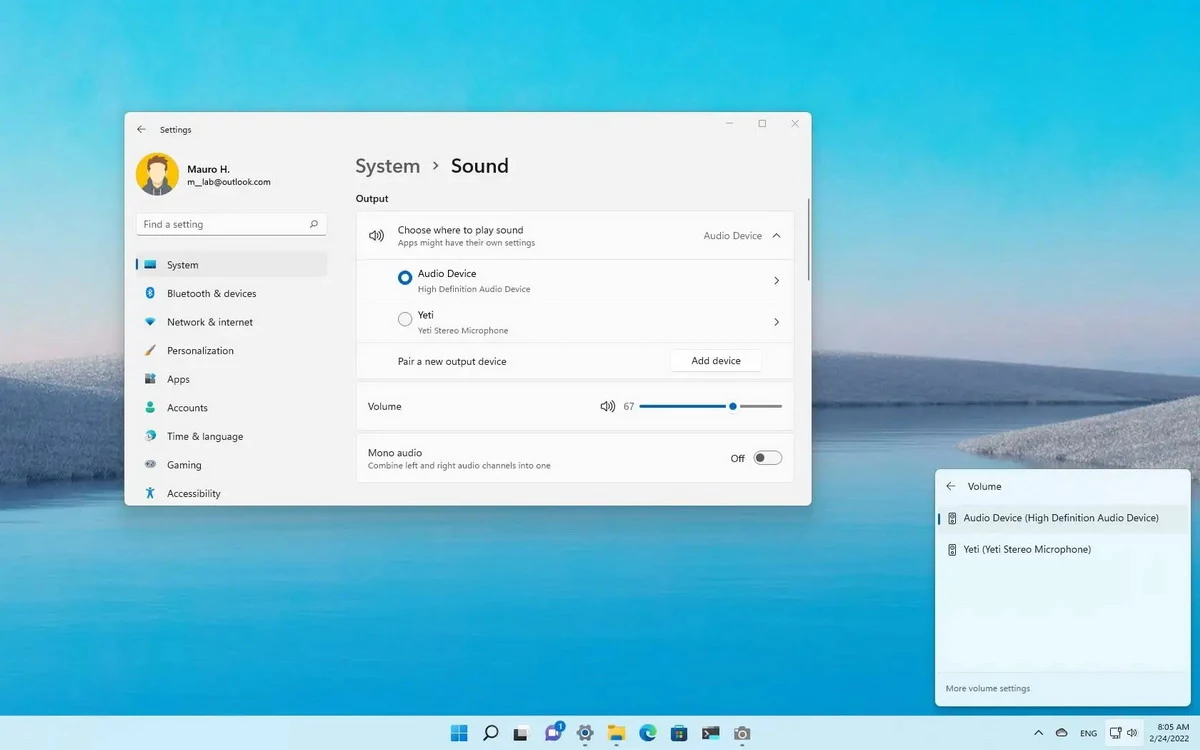Image resolution: width=1200 pixels, height=750 pixels.
Task: Click the search magnifier in Find a setting
Action: (x=313, y=225)
